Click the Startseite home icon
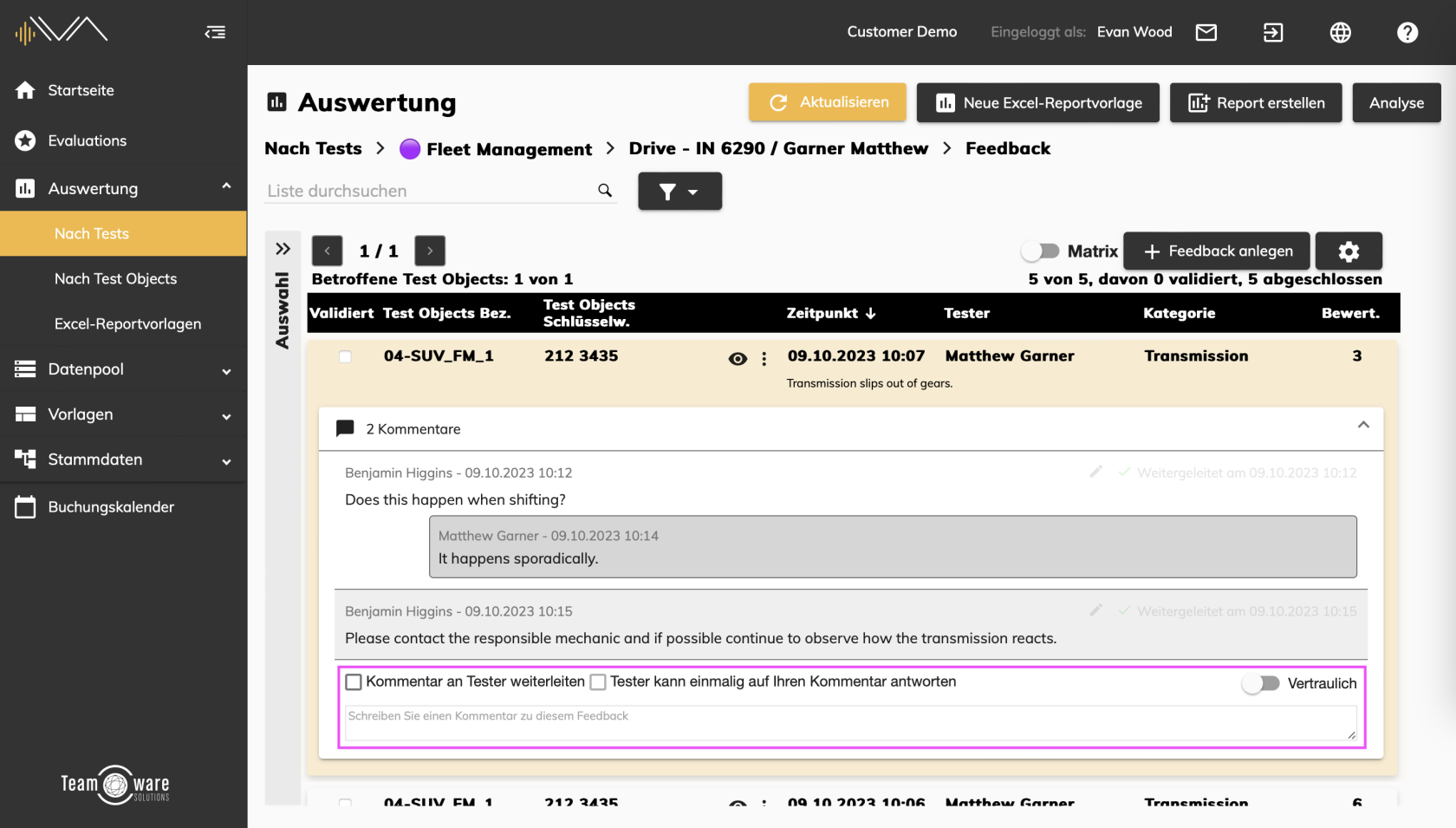Image resolution: width=1456 pixels, height=828 pixels. click(x=25, y=90)
